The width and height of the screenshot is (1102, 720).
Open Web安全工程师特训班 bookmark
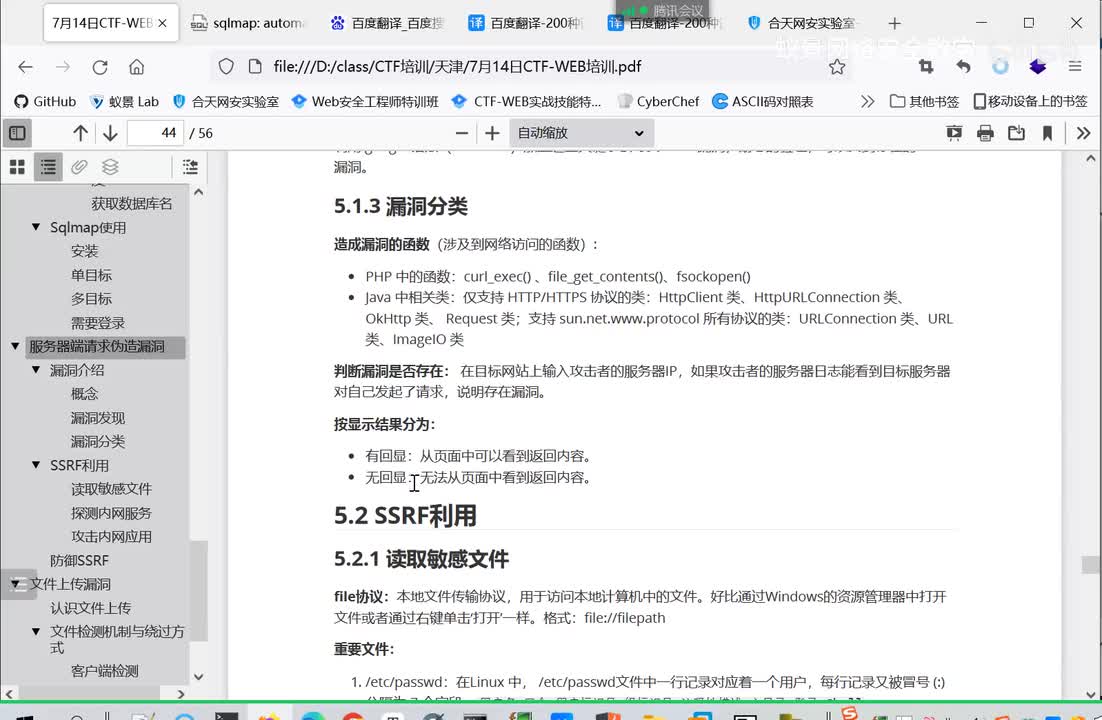tap(365, 101)
